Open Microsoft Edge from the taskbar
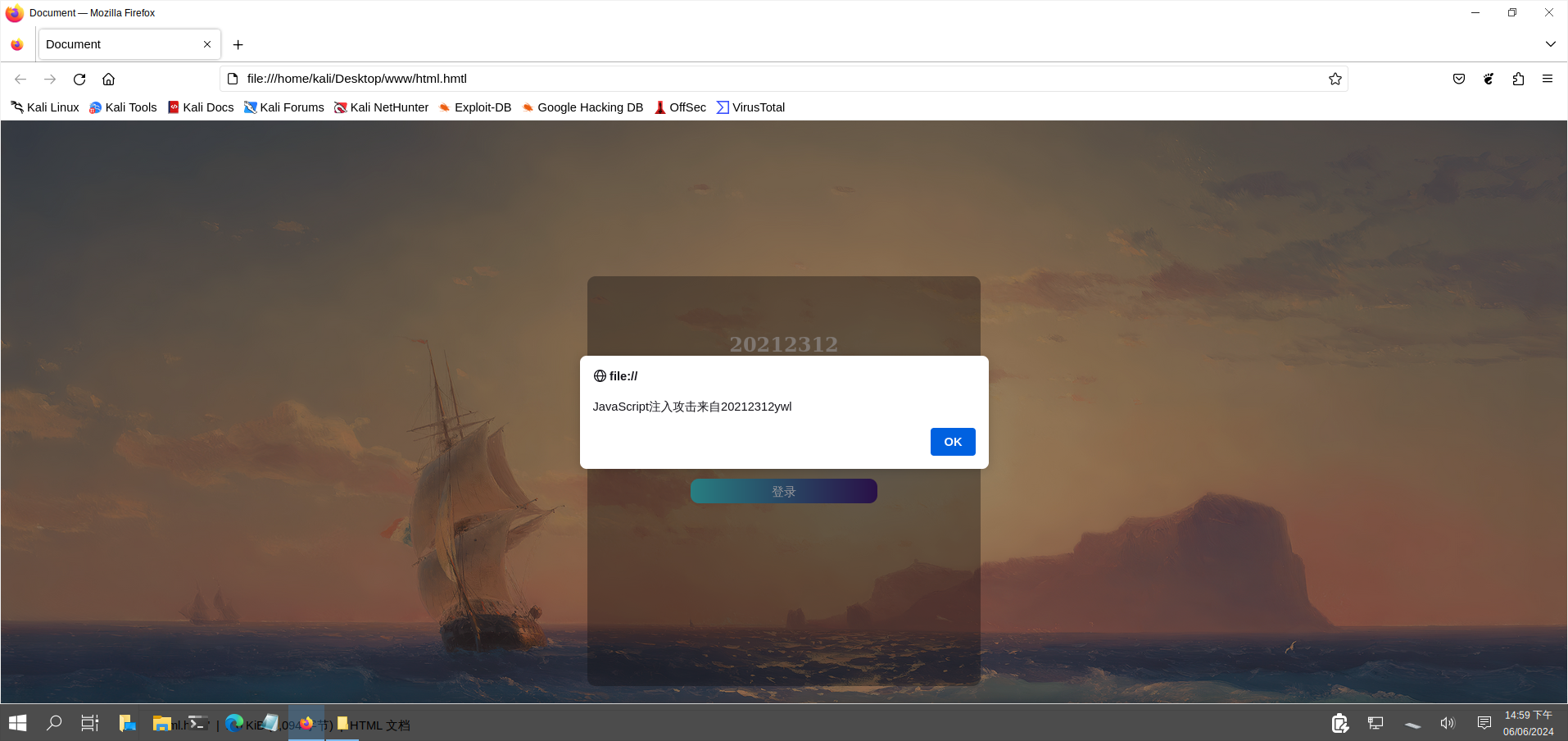The width and height of the screenshot is (1568, 741). (234, 723)
